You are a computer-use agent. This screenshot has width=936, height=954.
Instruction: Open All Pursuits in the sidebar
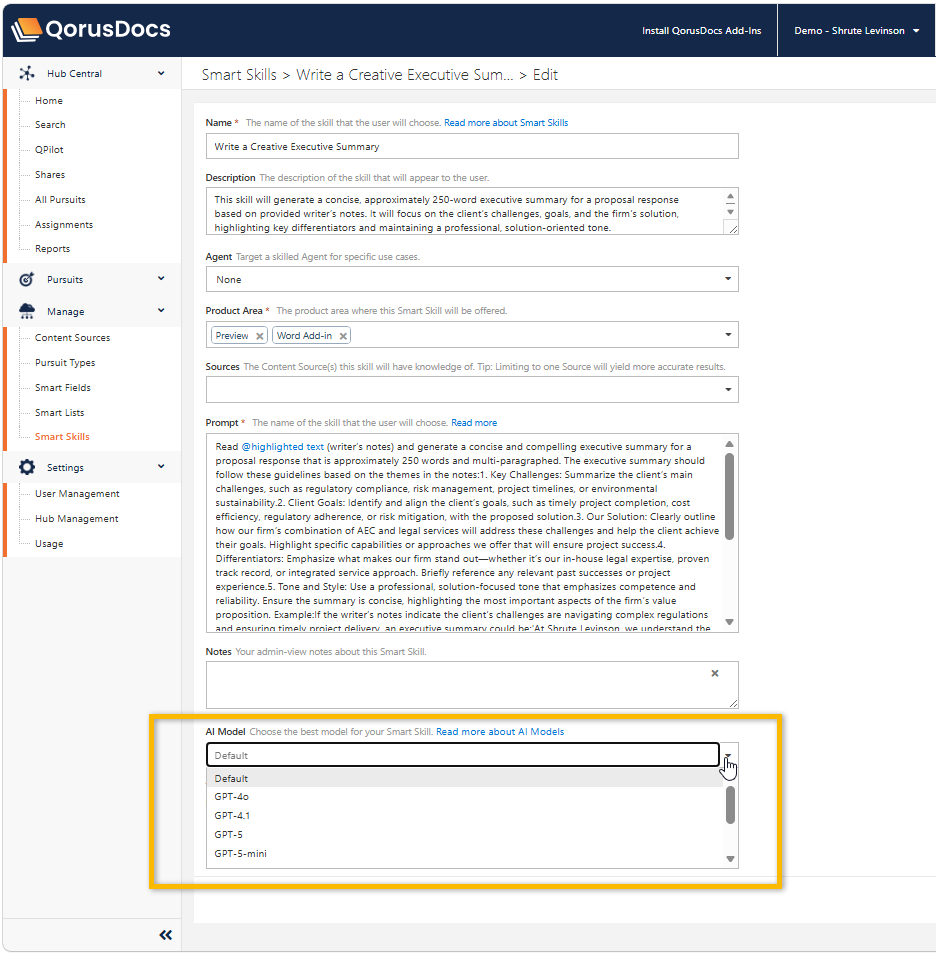pyautogui.click(x=60, y=200)
